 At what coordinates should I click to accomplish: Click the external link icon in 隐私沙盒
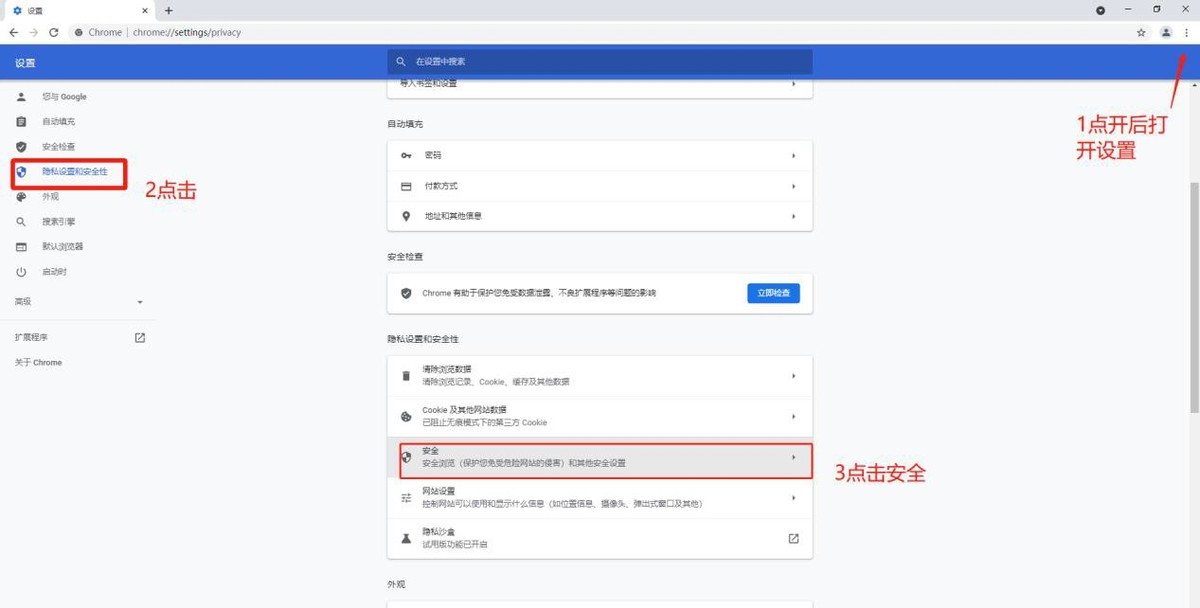coord(793,538)
